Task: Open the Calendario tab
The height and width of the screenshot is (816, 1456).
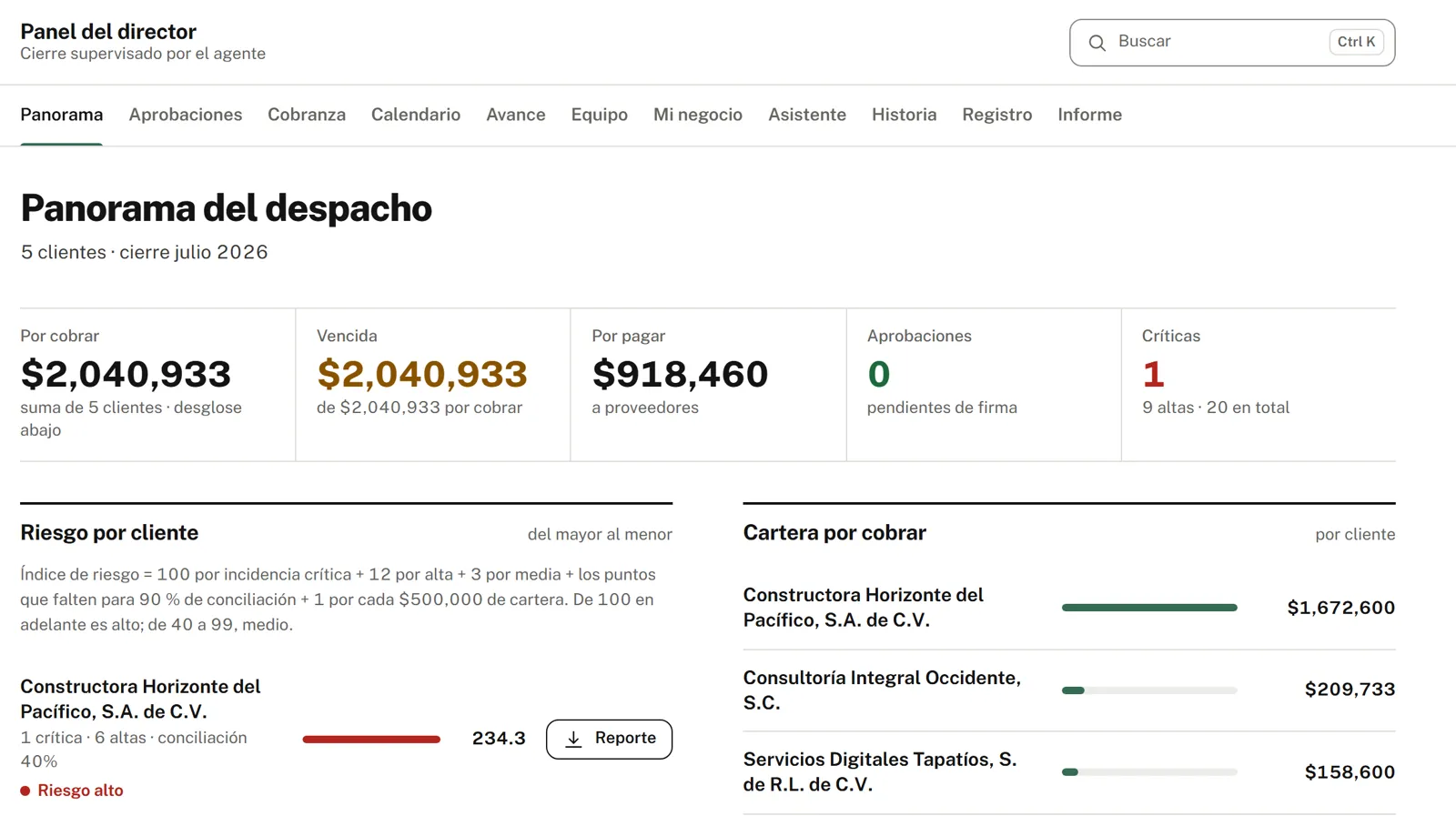Action: [x=416, y=115]
